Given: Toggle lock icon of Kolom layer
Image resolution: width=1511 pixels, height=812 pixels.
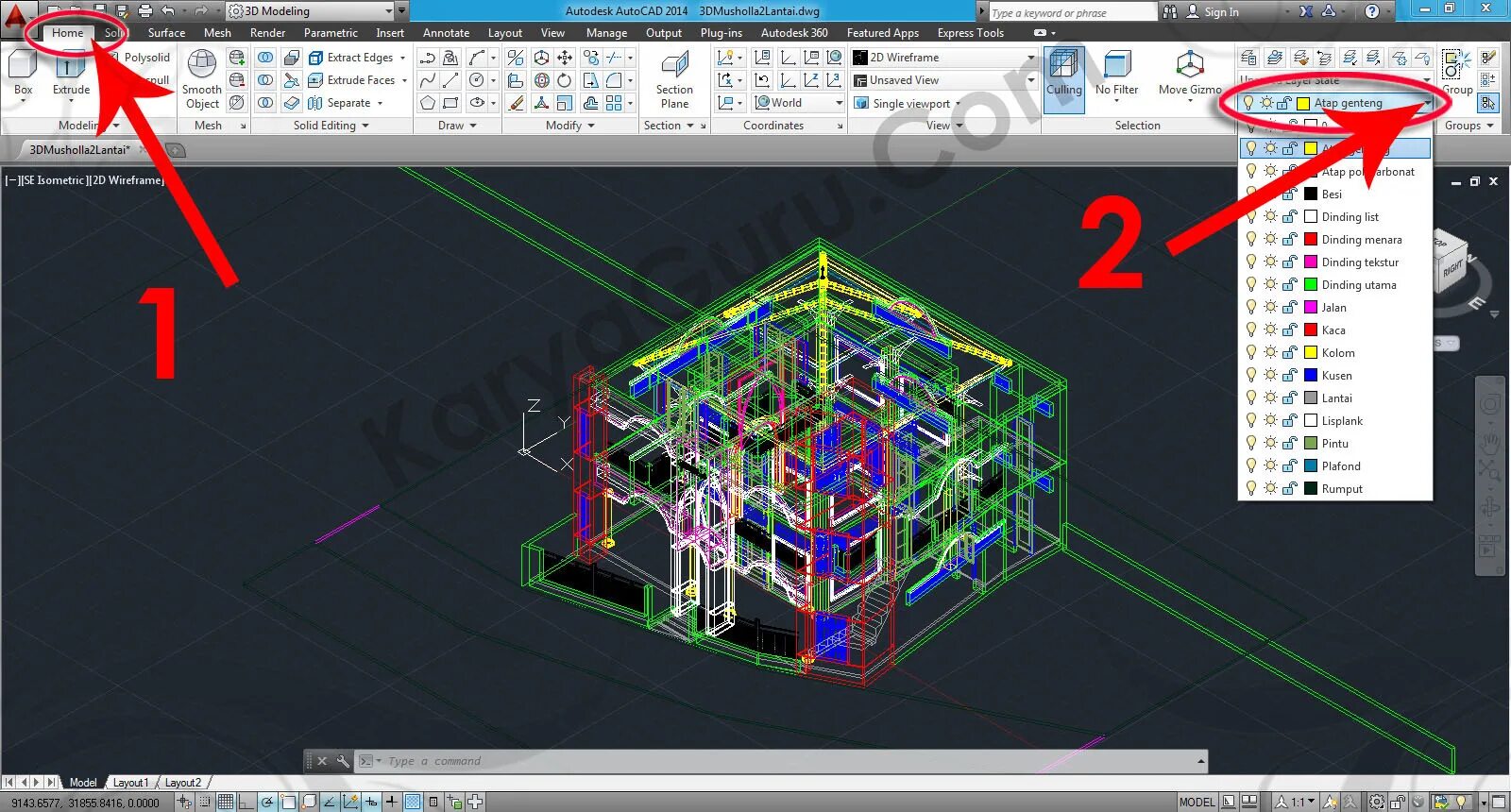Looking at the screenshot, I should point(1290,352).
